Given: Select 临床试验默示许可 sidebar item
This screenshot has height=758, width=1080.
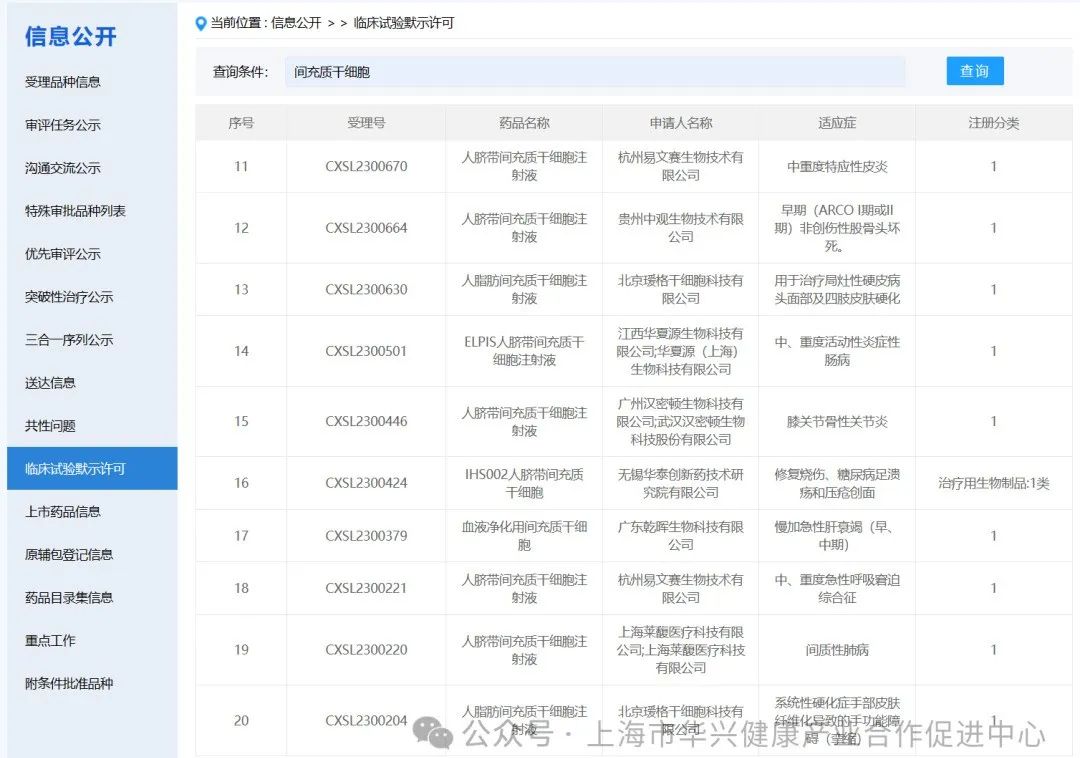Looking at the screenshot, I should [75, 469].
